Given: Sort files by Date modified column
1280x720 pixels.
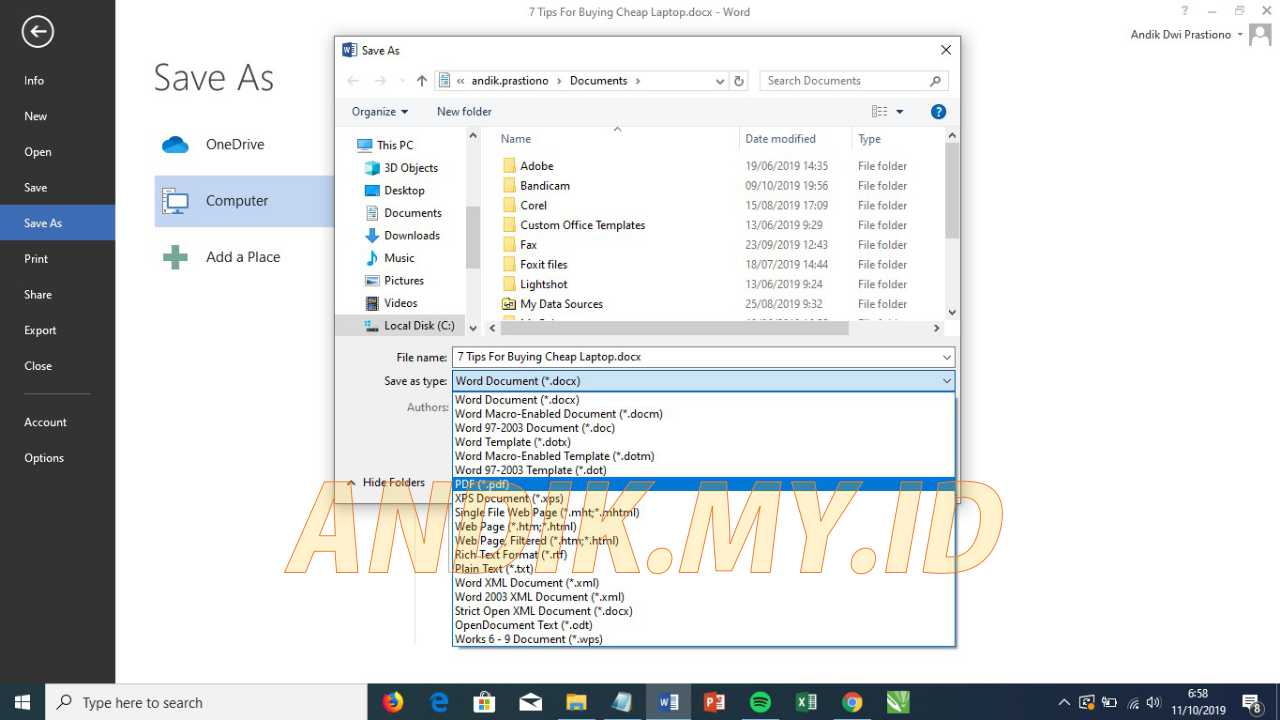Looking at the screenshot, I should 795,139.
